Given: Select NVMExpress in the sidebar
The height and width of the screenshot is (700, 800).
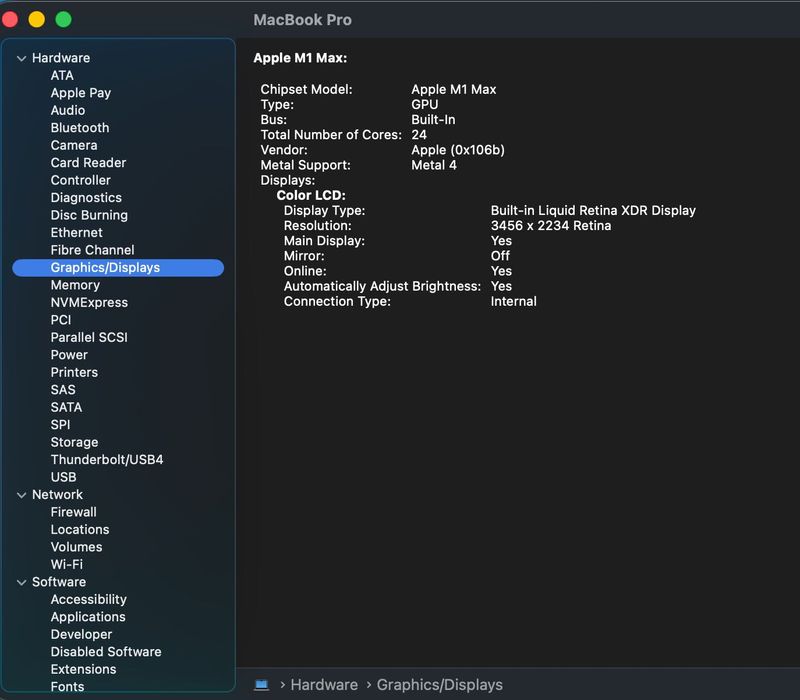Looking at the screenshot, I should tap(89, 303).
